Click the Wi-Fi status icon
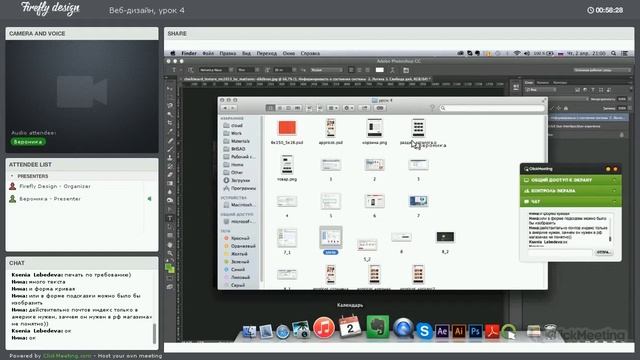The height and width of the screenshot is (360, 640). pyautogui.click(x=517, y=53)
